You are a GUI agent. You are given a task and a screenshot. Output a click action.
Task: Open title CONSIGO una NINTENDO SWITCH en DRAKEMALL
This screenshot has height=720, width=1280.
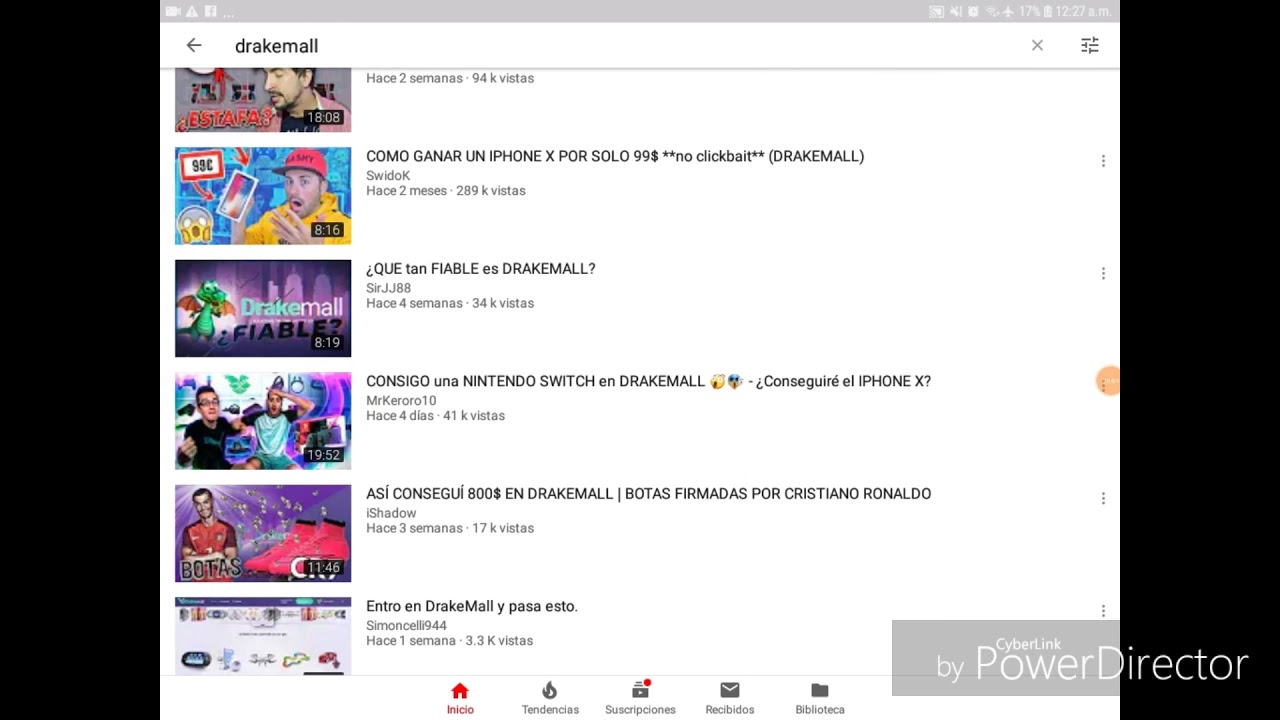pyautogui.click(x=648, y=381)
